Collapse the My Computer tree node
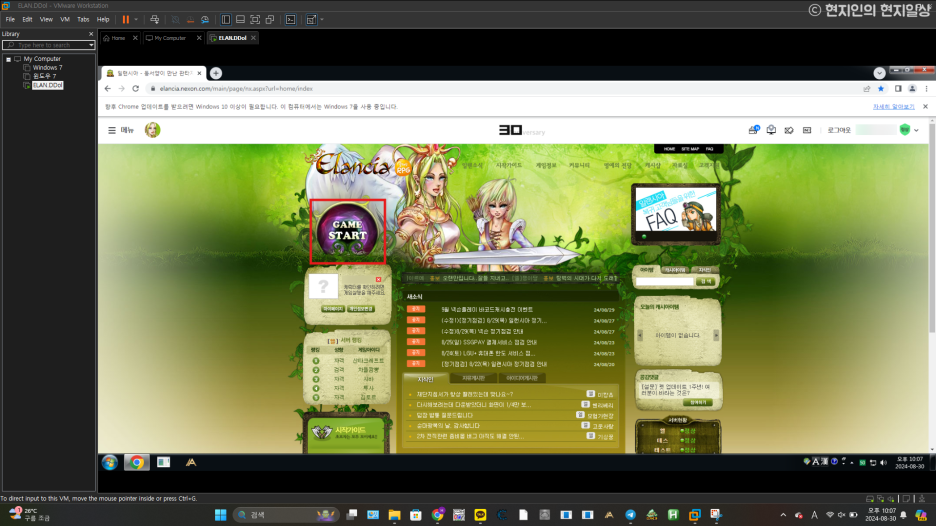Image resolution: width=936 pixels, height=526 pixels. [8, 59]
